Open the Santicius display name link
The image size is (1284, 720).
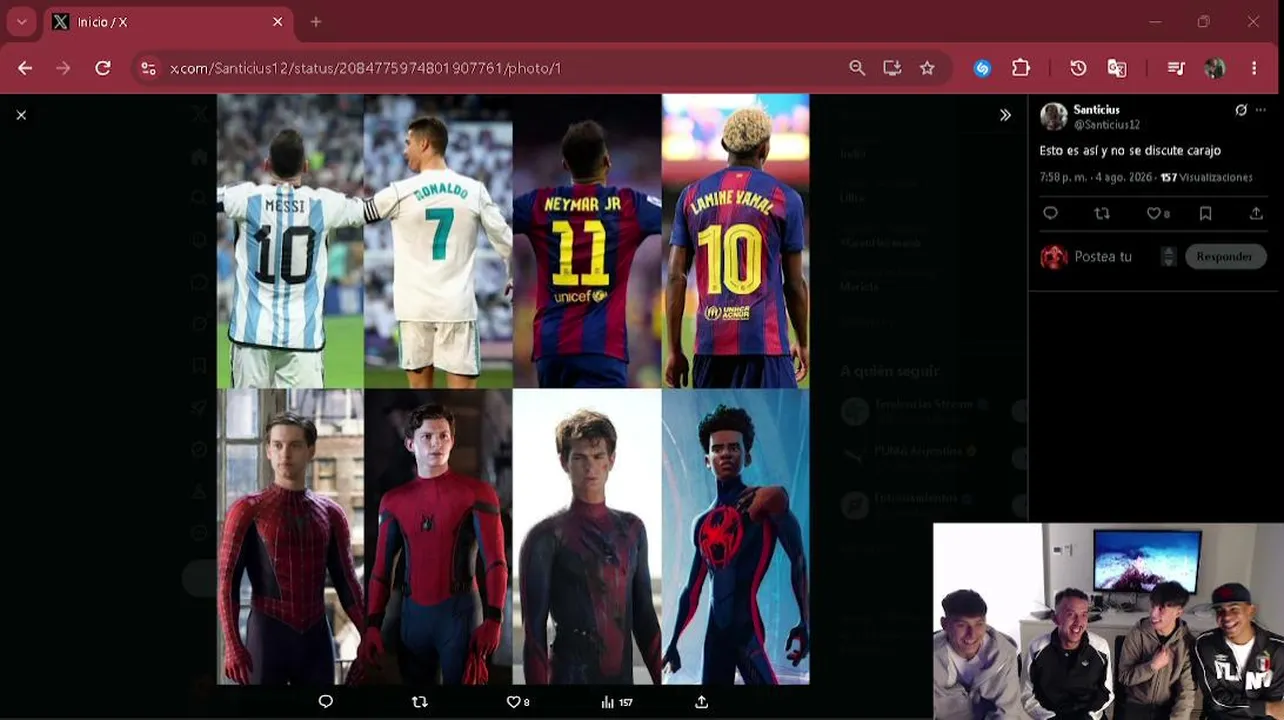tap(1096, 110)
